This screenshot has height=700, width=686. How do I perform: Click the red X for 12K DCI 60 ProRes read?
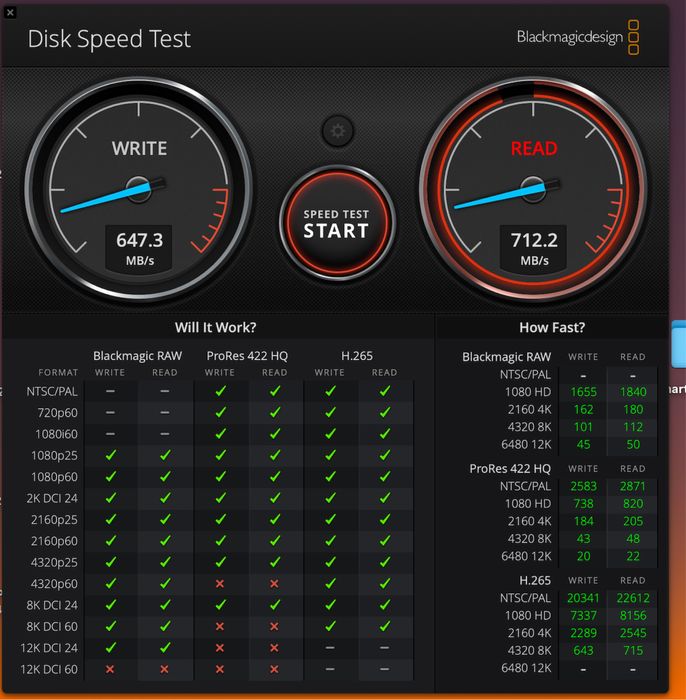tap(274, 669)
